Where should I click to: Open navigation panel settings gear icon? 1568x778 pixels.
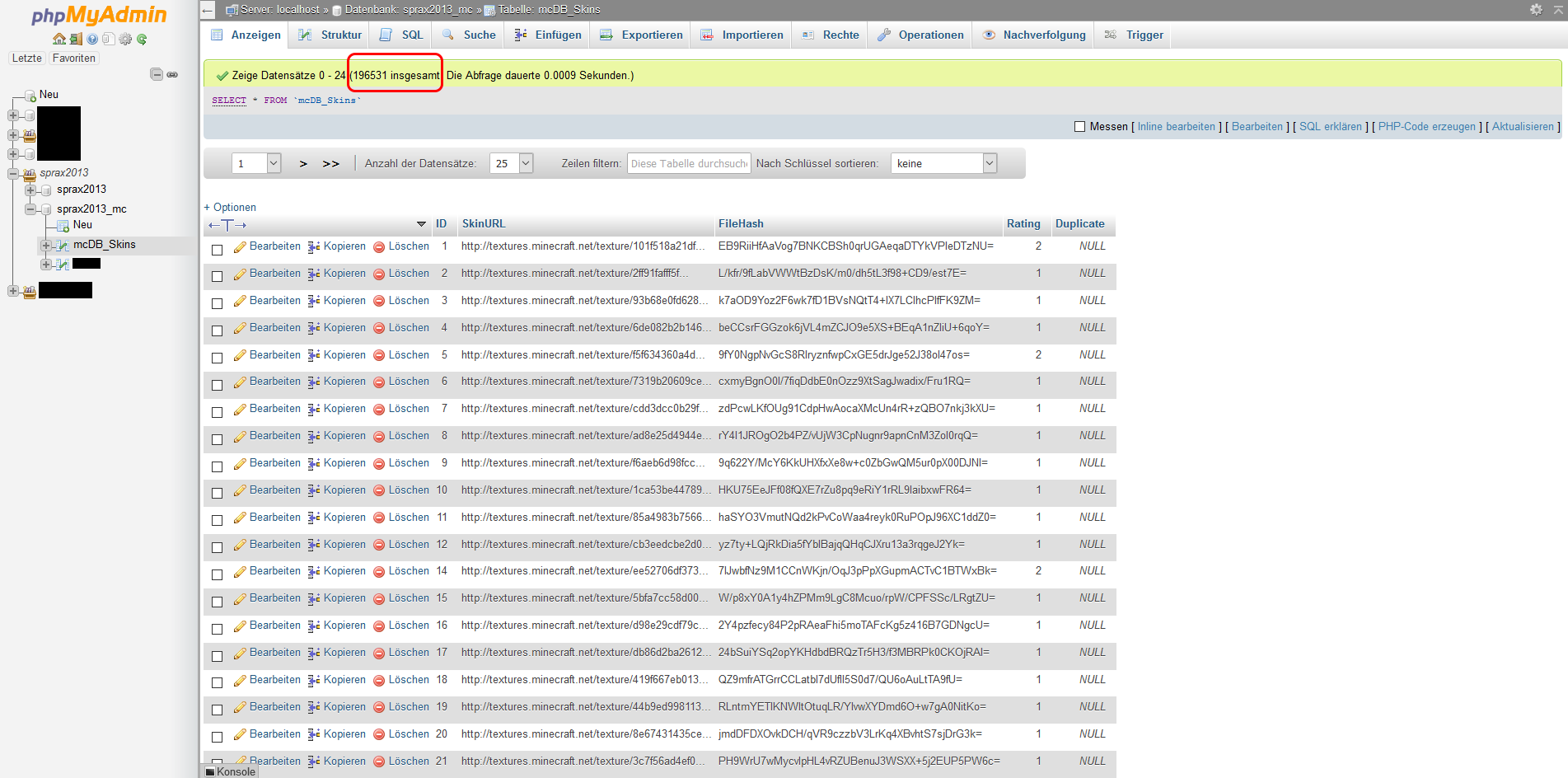click(125, 39)
